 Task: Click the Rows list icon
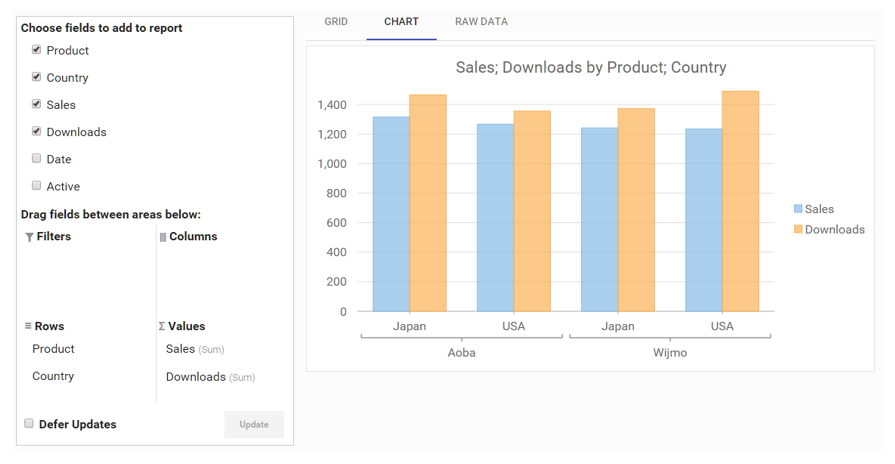pyautogui.click(x=27, y=326)
